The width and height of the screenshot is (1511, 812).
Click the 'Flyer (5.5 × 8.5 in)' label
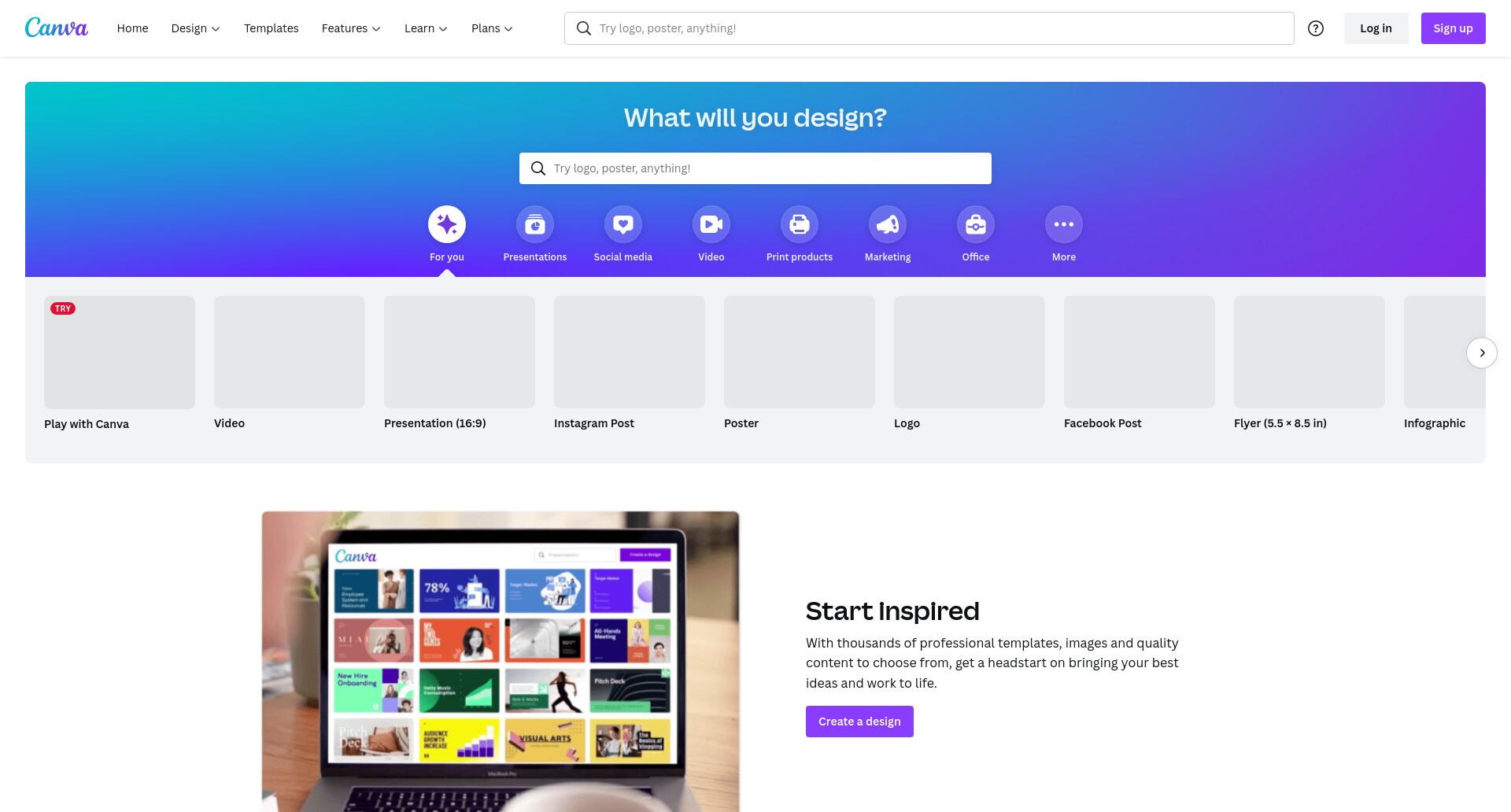1280,423
